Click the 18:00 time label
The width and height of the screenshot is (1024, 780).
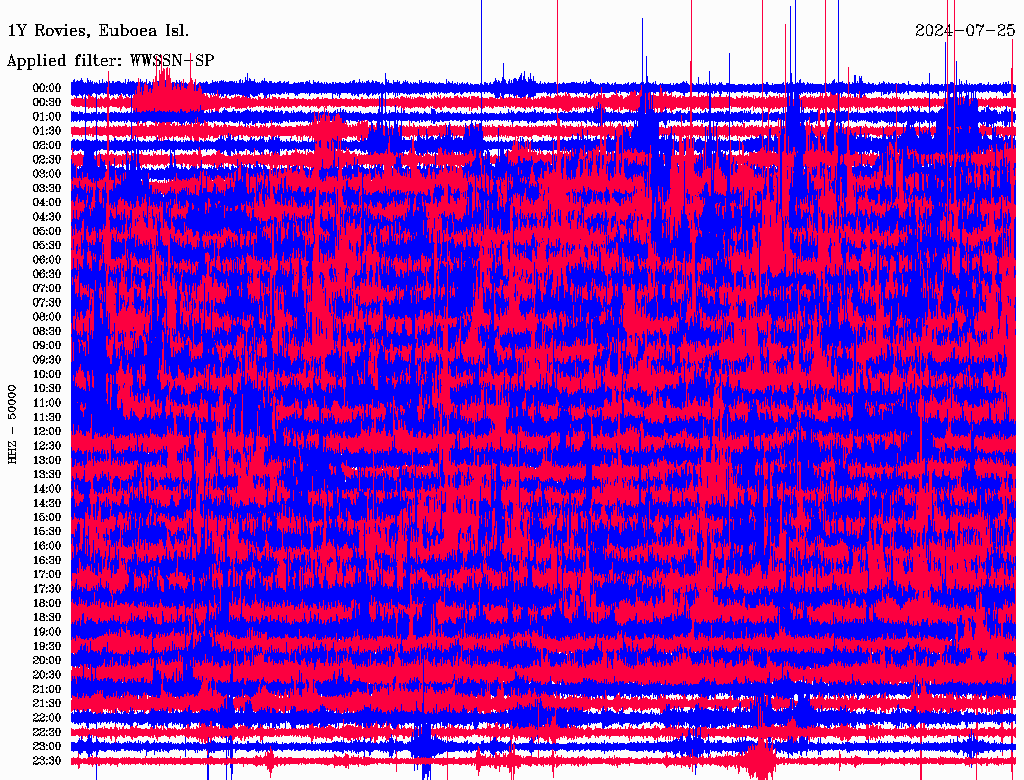[x=47, y=604]
